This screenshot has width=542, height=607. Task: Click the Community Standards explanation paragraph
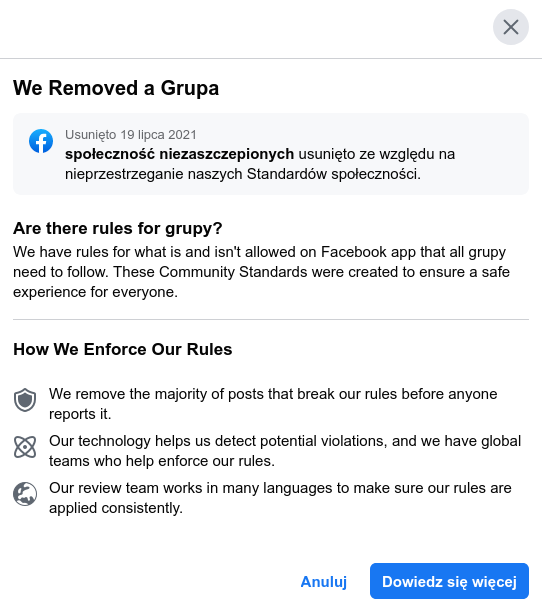tap(261, 272)
